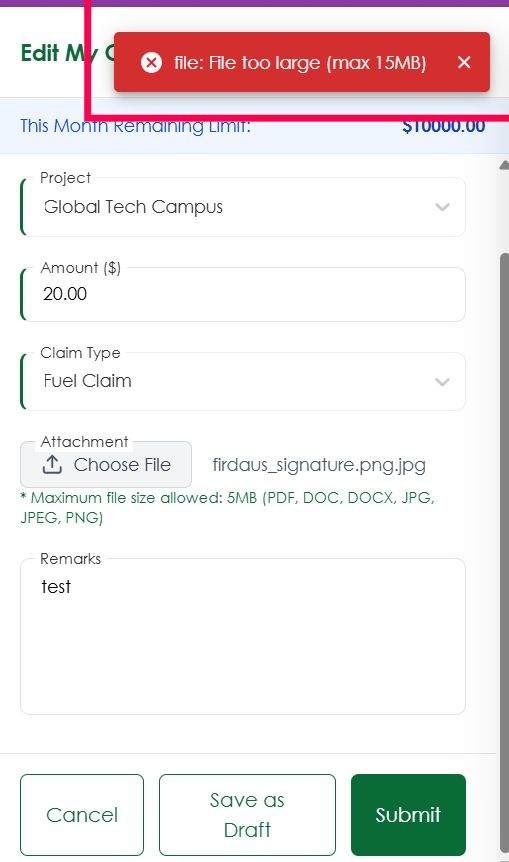Click the This Month Remaining Limit label
This screenshot has width=509, height=862.
[x=135, y=126]
